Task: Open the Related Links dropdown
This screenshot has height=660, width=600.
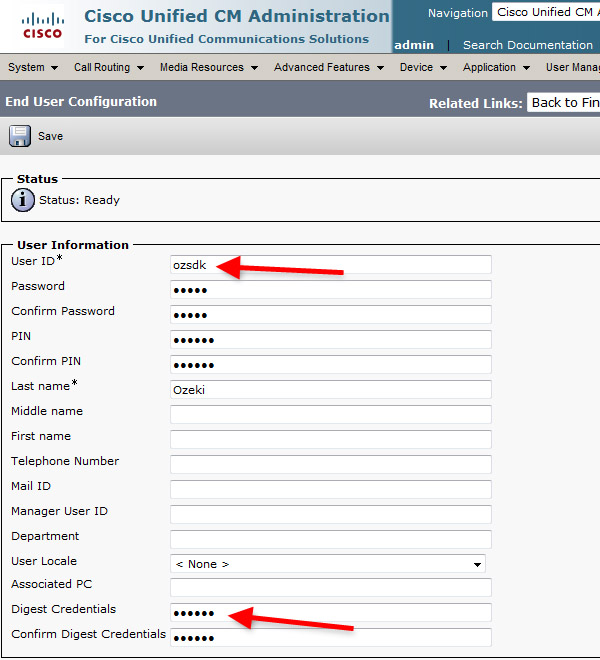Action: [x=563, y=103]
